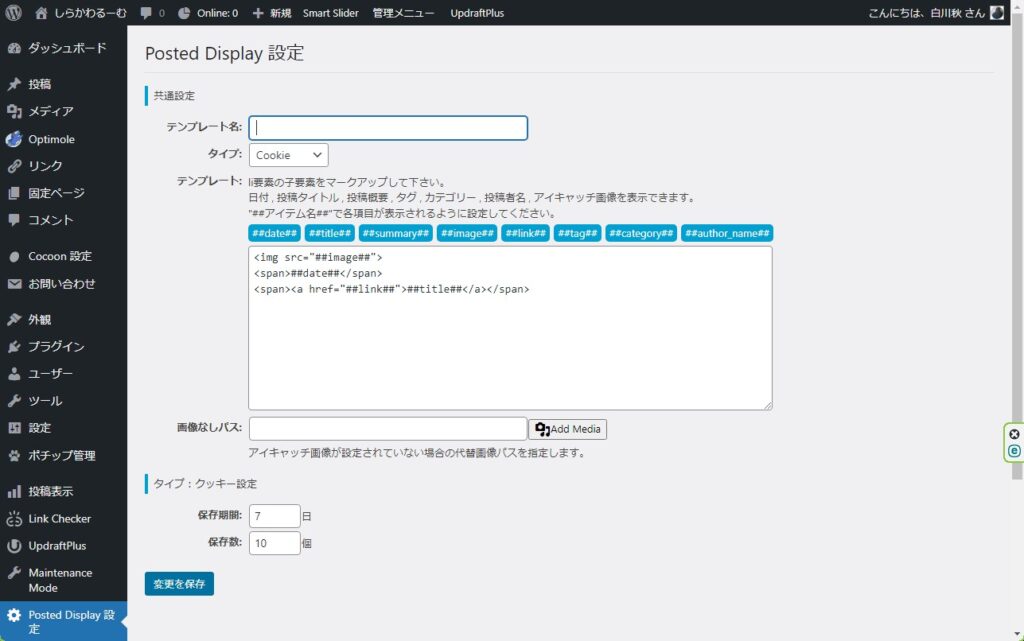Close the floating side widget with X icon
The image size is (1024, 641).
1014,434
